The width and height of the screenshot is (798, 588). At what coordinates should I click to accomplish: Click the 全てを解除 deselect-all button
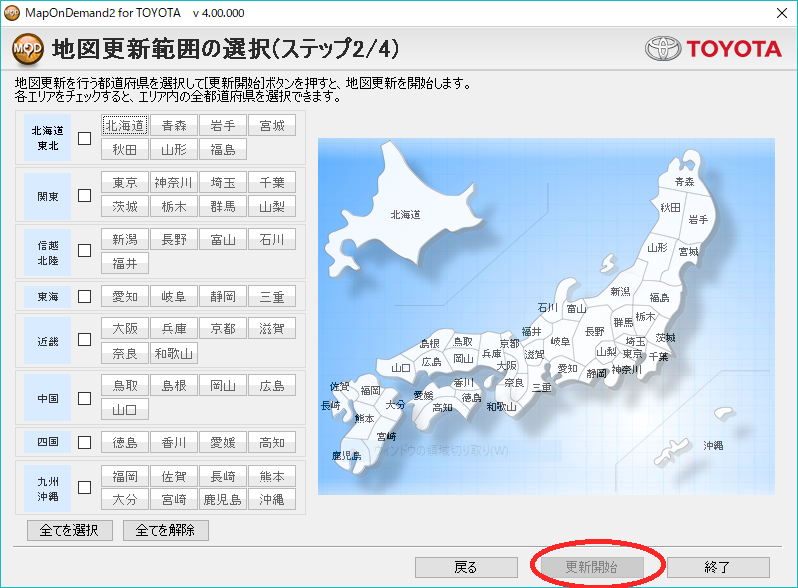(x=166, y=530)
